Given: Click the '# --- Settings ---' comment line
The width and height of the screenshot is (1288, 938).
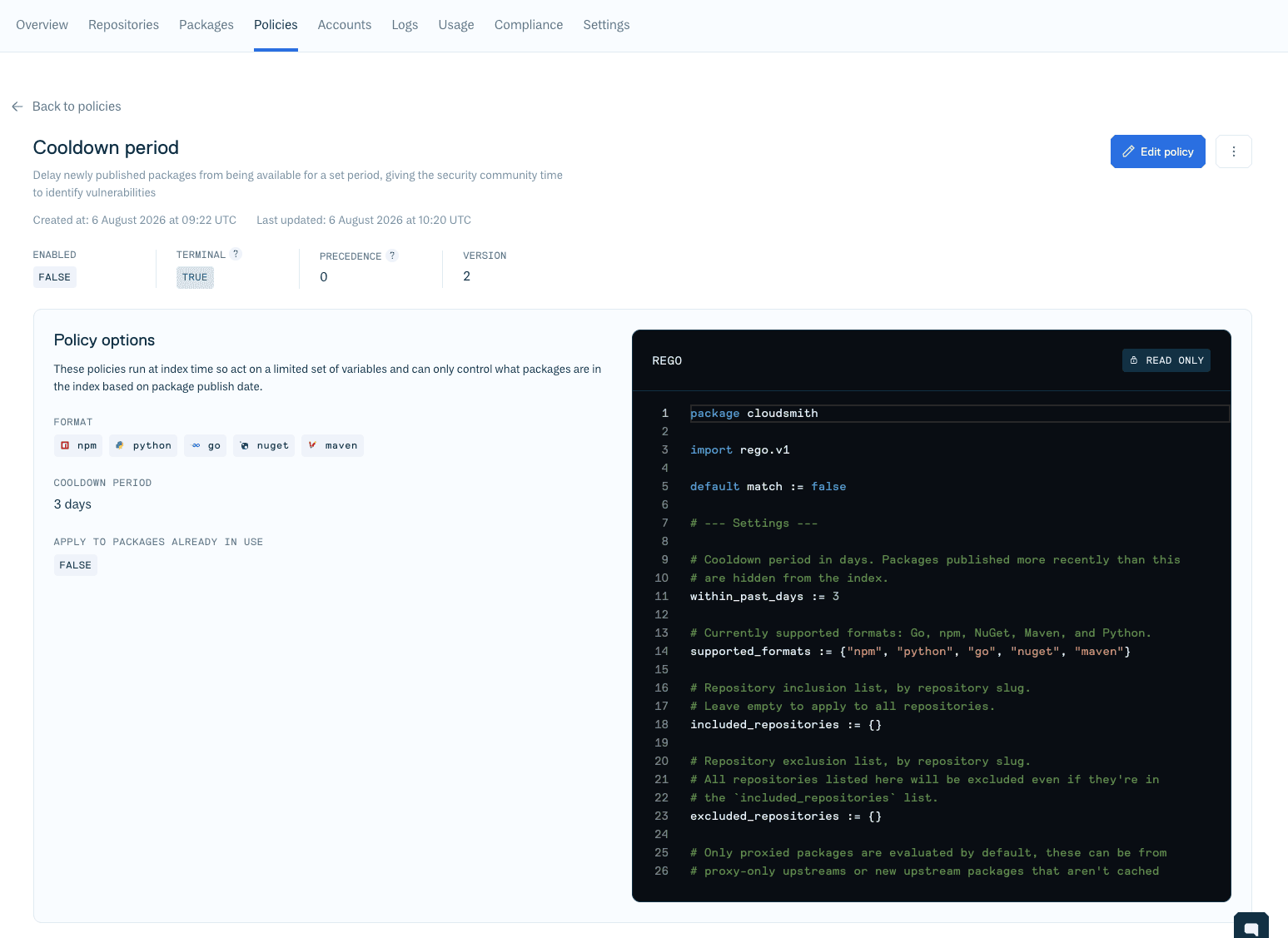Looking at the screenshot, I should tap(754, 524).
